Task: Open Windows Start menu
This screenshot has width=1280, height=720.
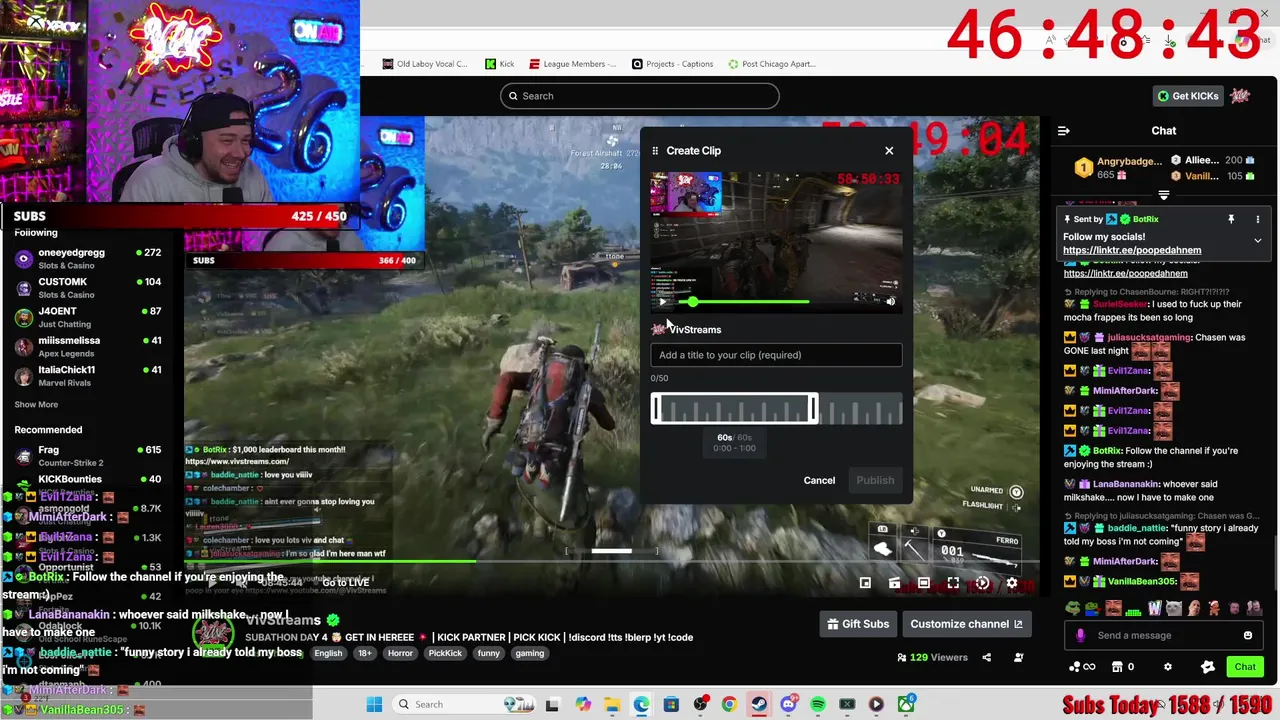Action: point(374,704)
